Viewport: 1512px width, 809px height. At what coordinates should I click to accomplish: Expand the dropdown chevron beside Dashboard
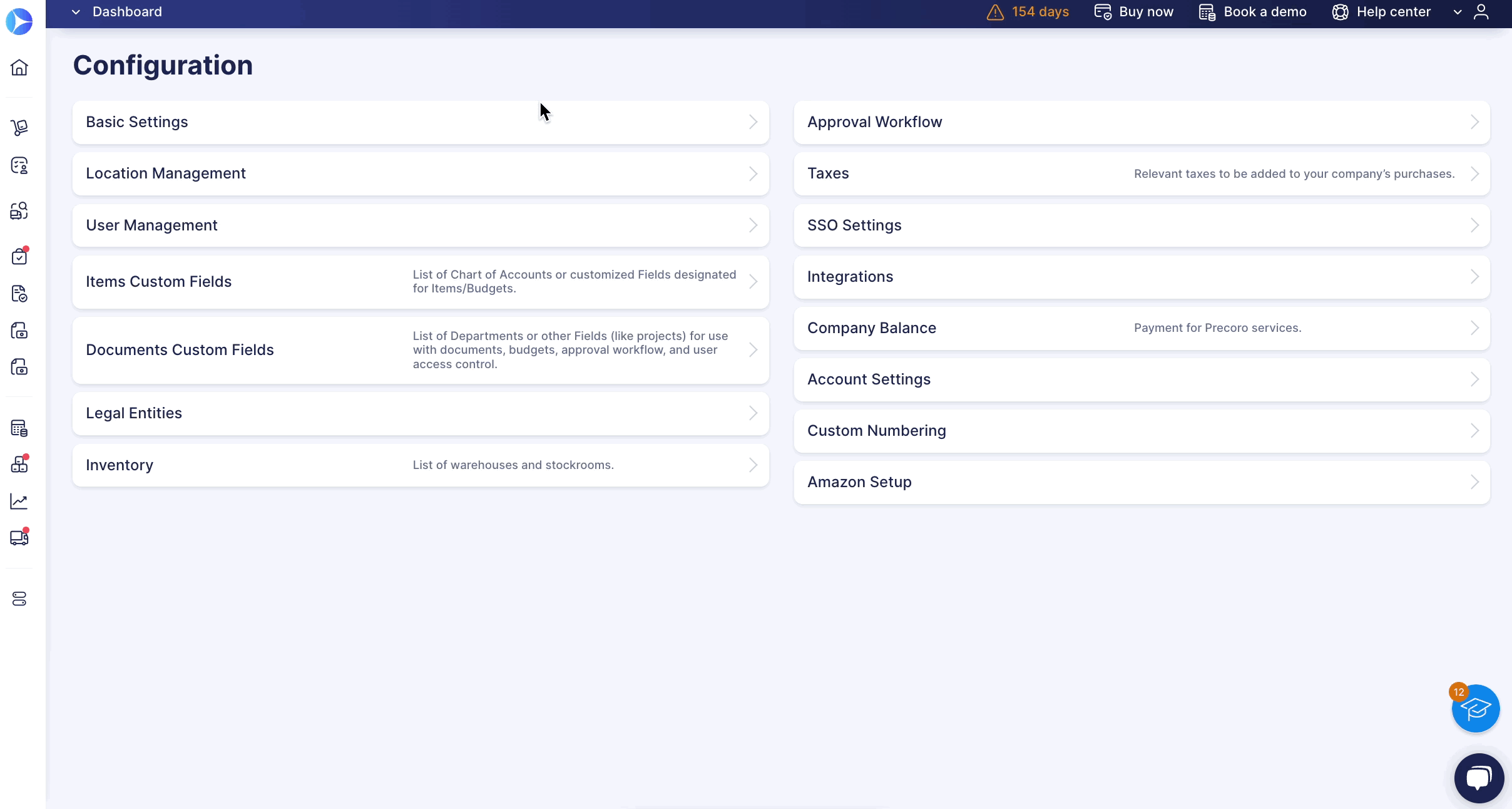(76, 12)
